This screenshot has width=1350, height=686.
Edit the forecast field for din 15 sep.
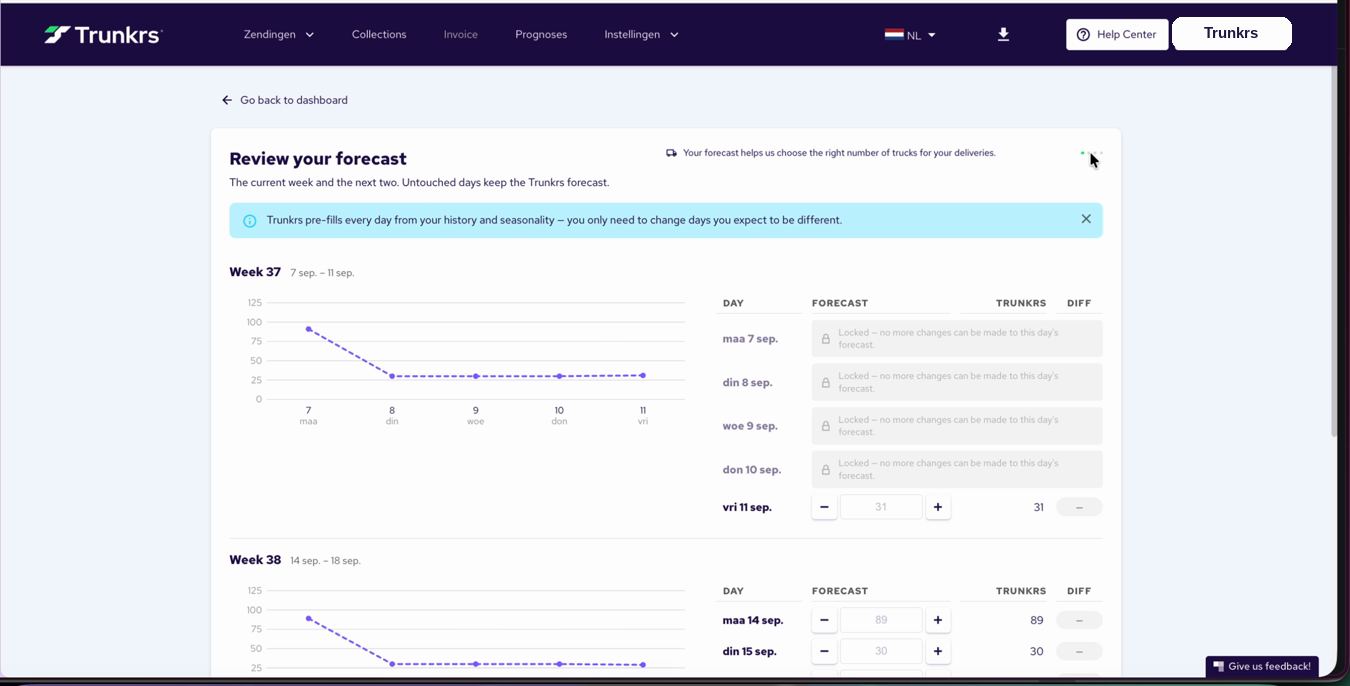[881, 652]
